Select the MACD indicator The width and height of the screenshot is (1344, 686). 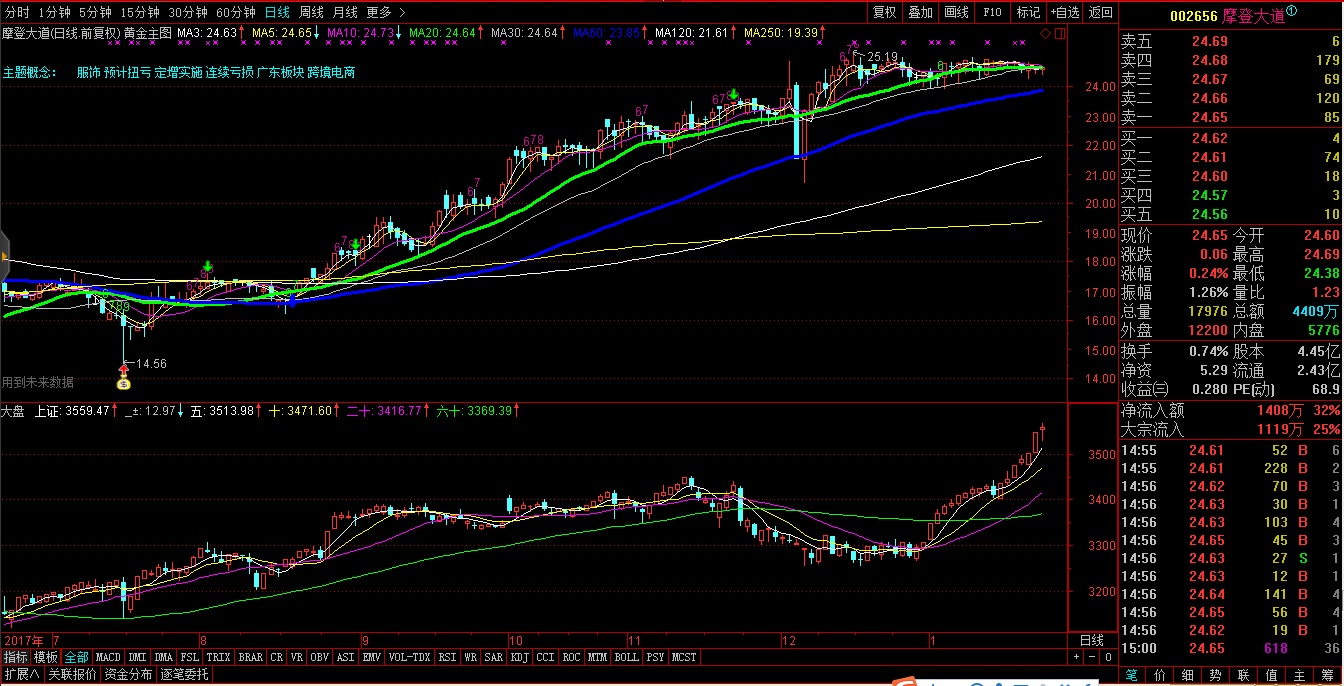click(x=108, y=657)
